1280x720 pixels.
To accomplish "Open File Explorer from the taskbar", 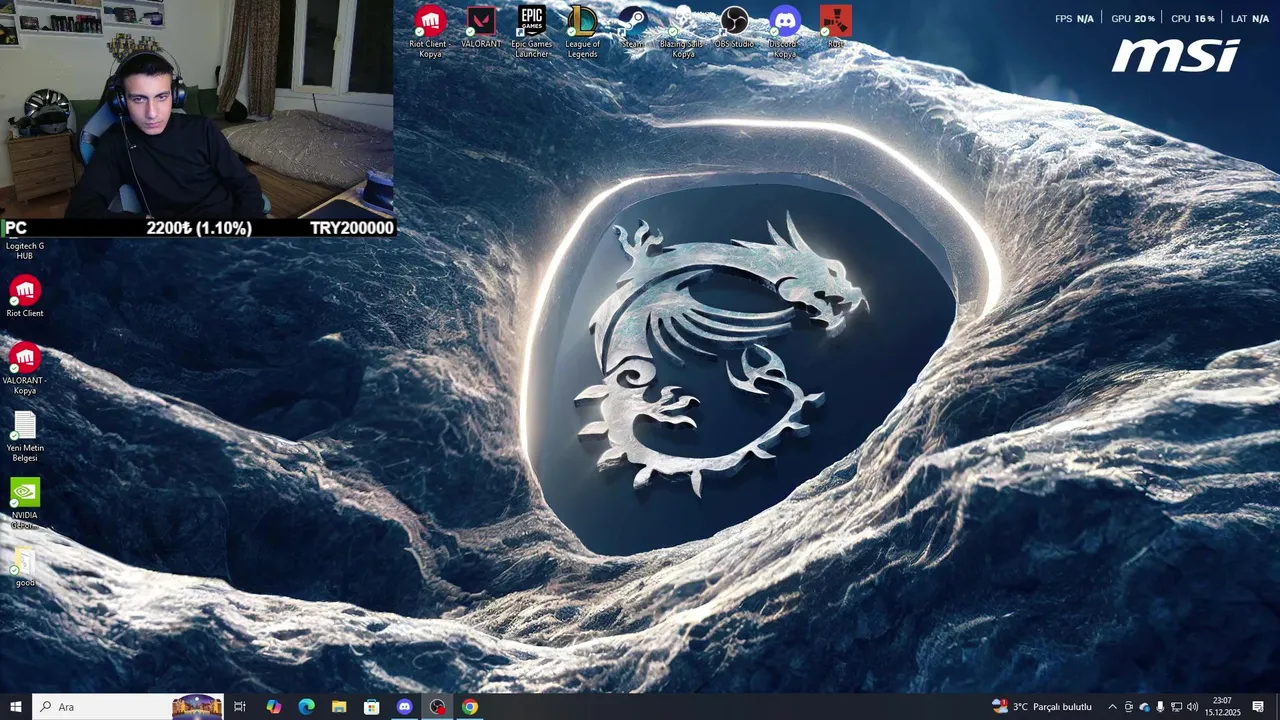I will tap(339, 707).
